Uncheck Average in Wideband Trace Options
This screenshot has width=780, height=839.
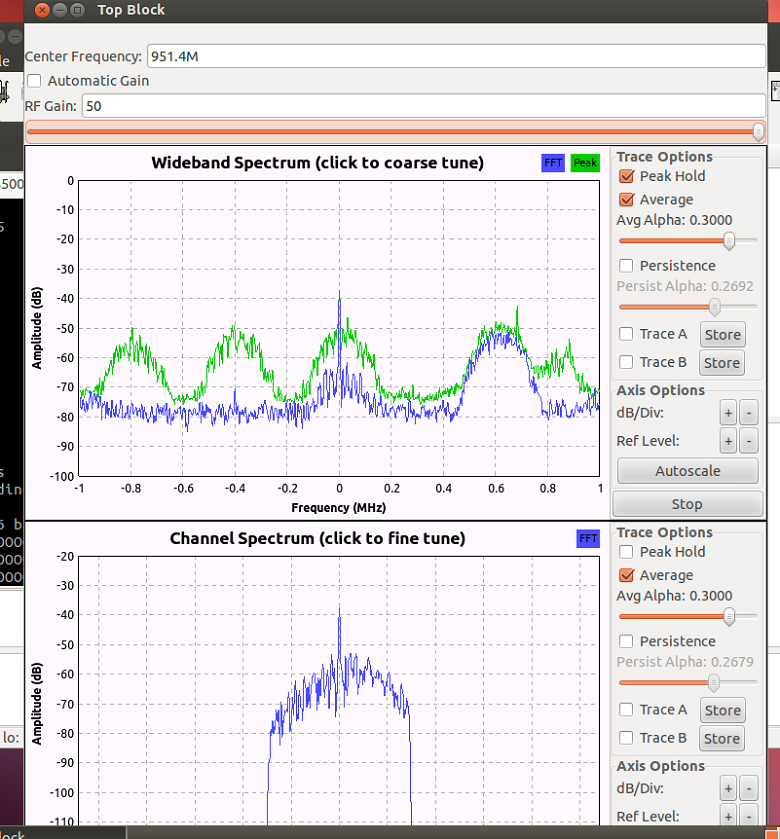[627, 200]
